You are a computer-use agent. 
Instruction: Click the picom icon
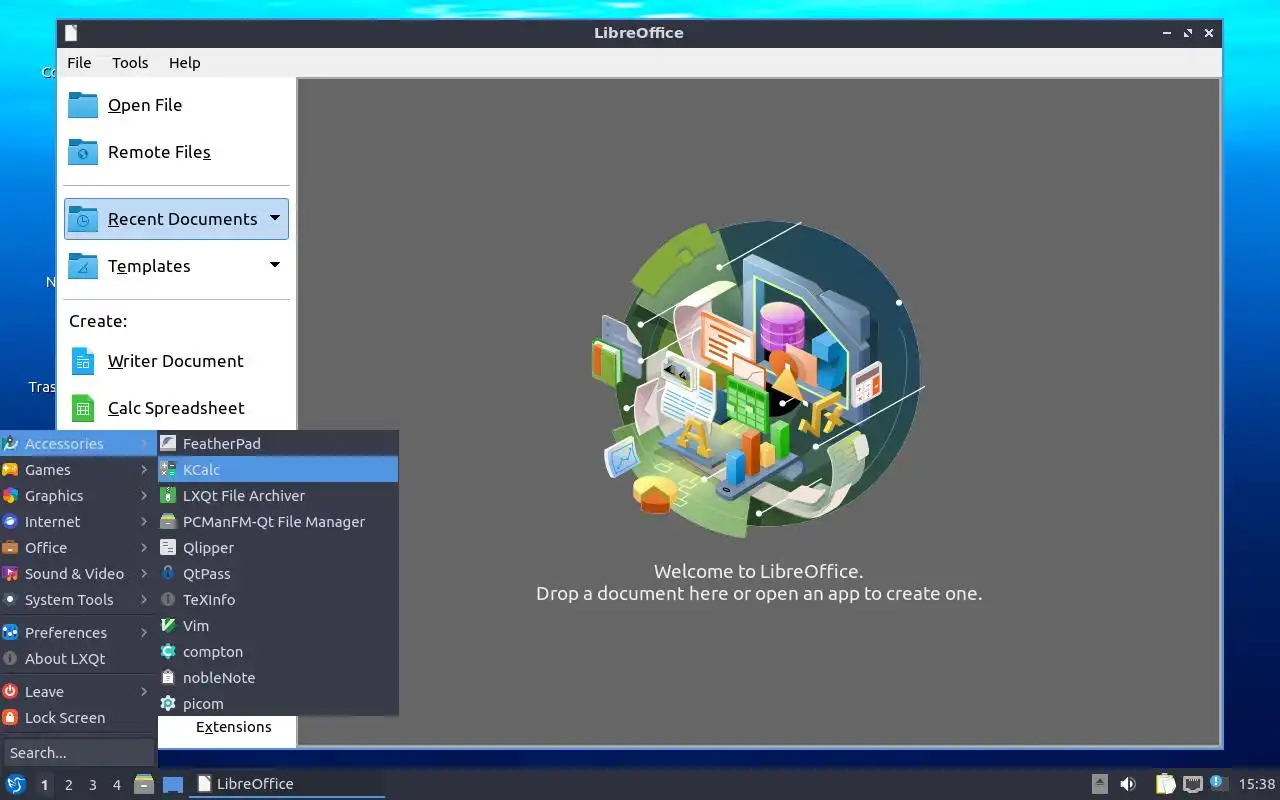(168, 703)
